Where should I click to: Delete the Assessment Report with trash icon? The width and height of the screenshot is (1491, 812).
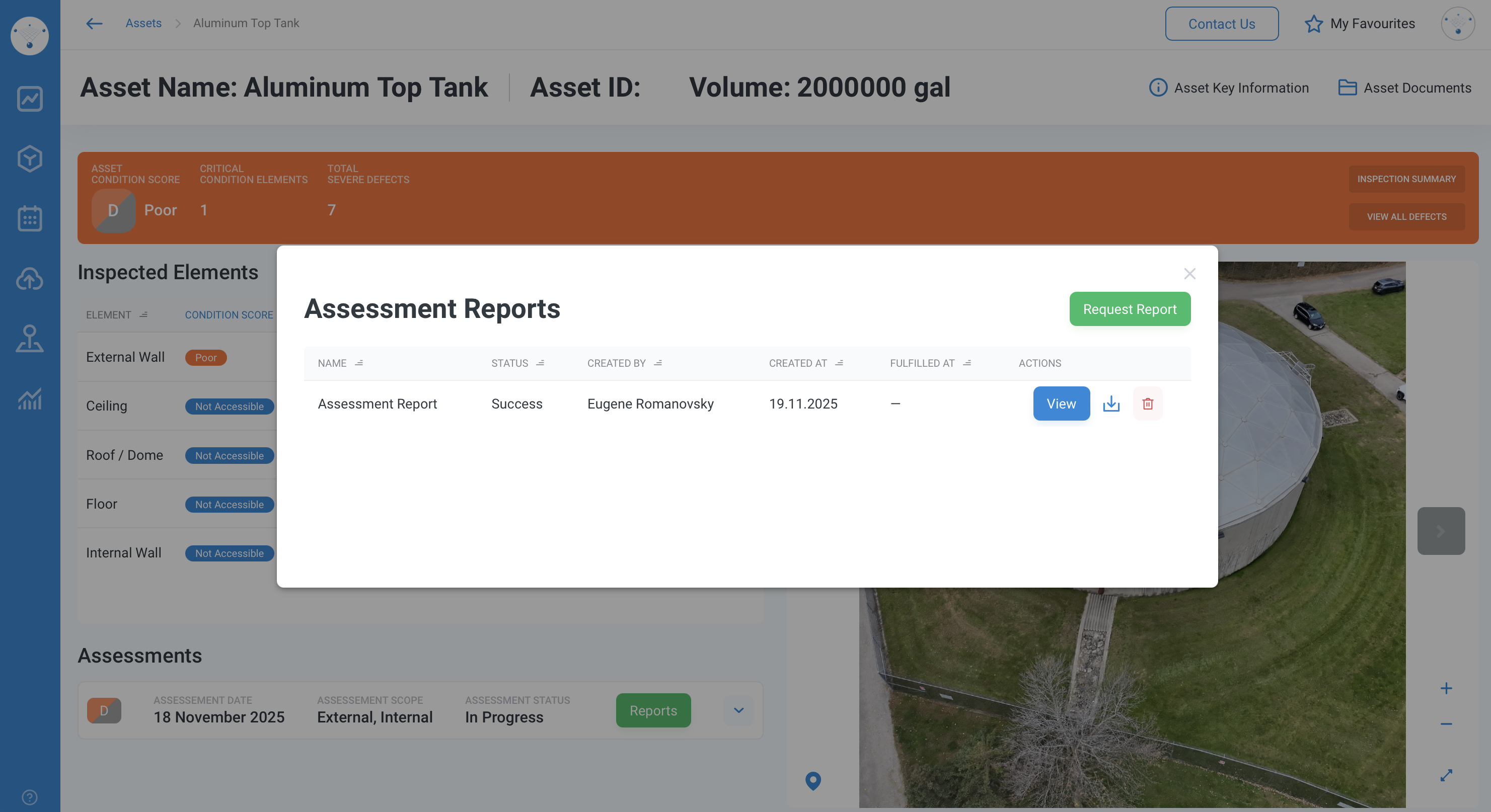click(1147, 403)
